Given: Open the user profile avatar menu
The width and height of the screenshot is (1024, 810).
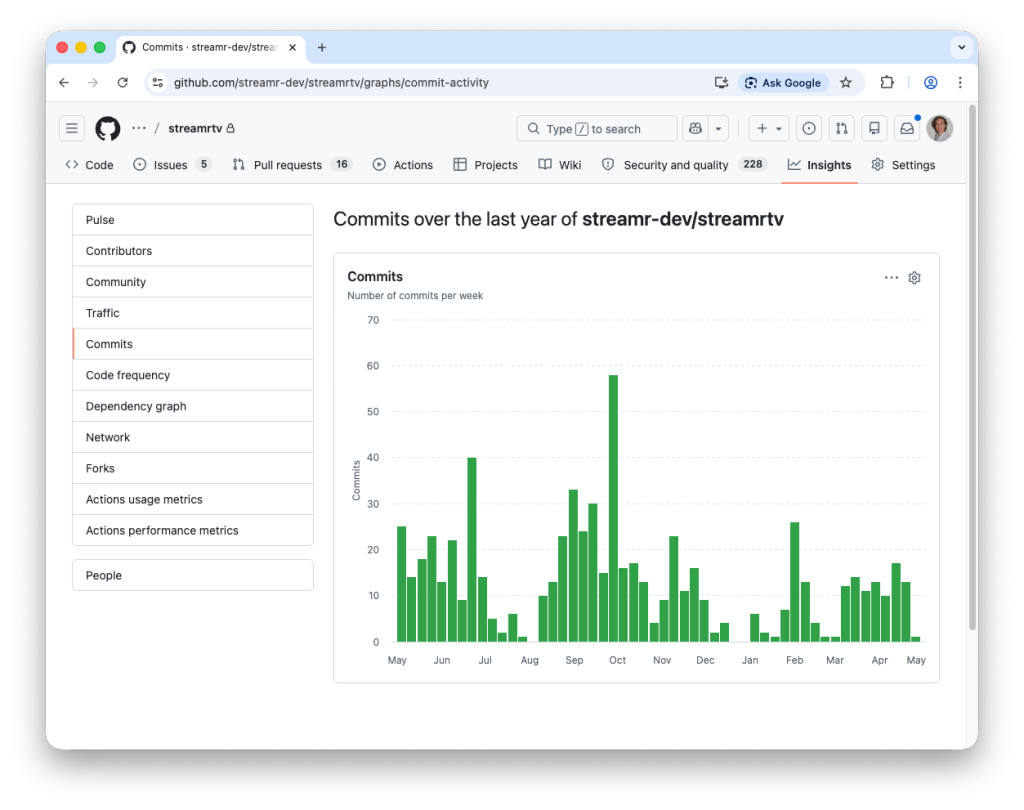Looking at the screenshot, I should coord(940,129).
